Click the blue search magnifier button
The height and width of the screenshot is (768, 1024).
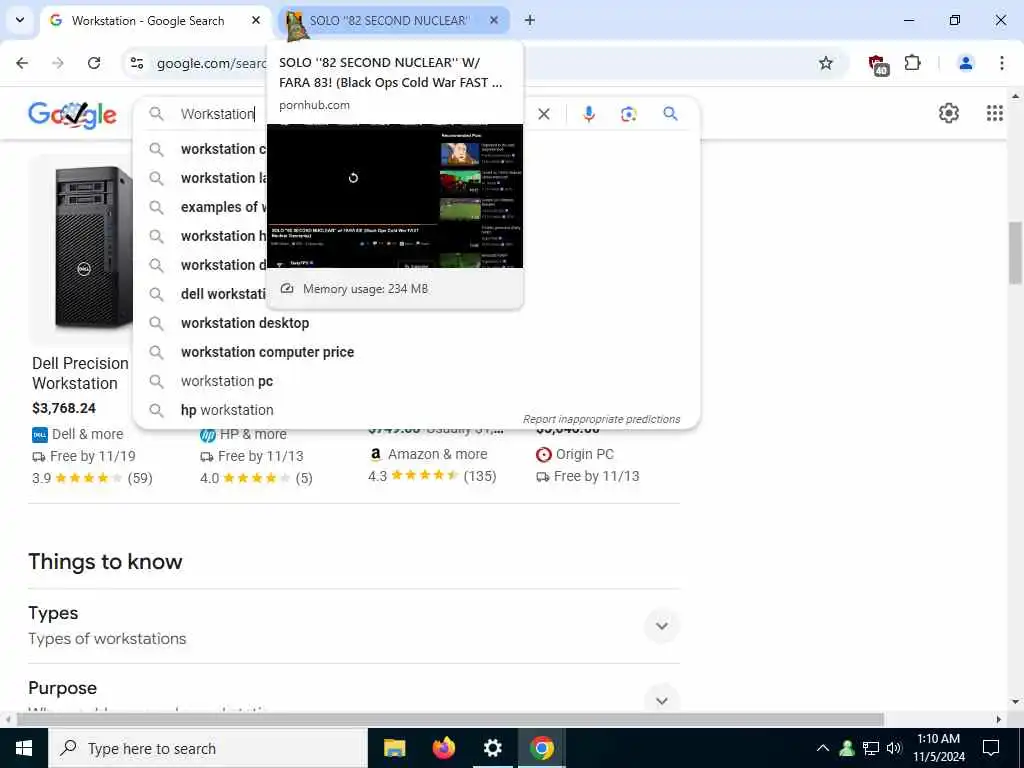670,114
